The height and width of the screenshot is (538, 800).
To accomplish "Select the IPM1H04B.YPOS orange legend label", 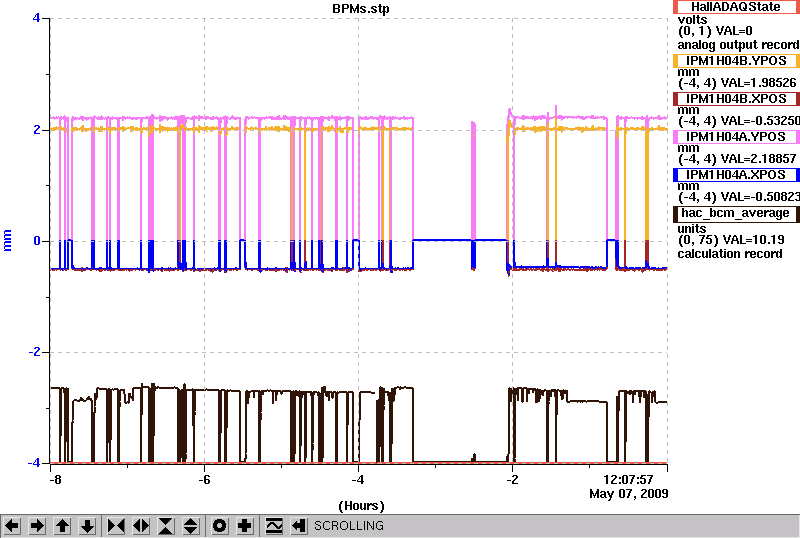I will pos(736,61).
